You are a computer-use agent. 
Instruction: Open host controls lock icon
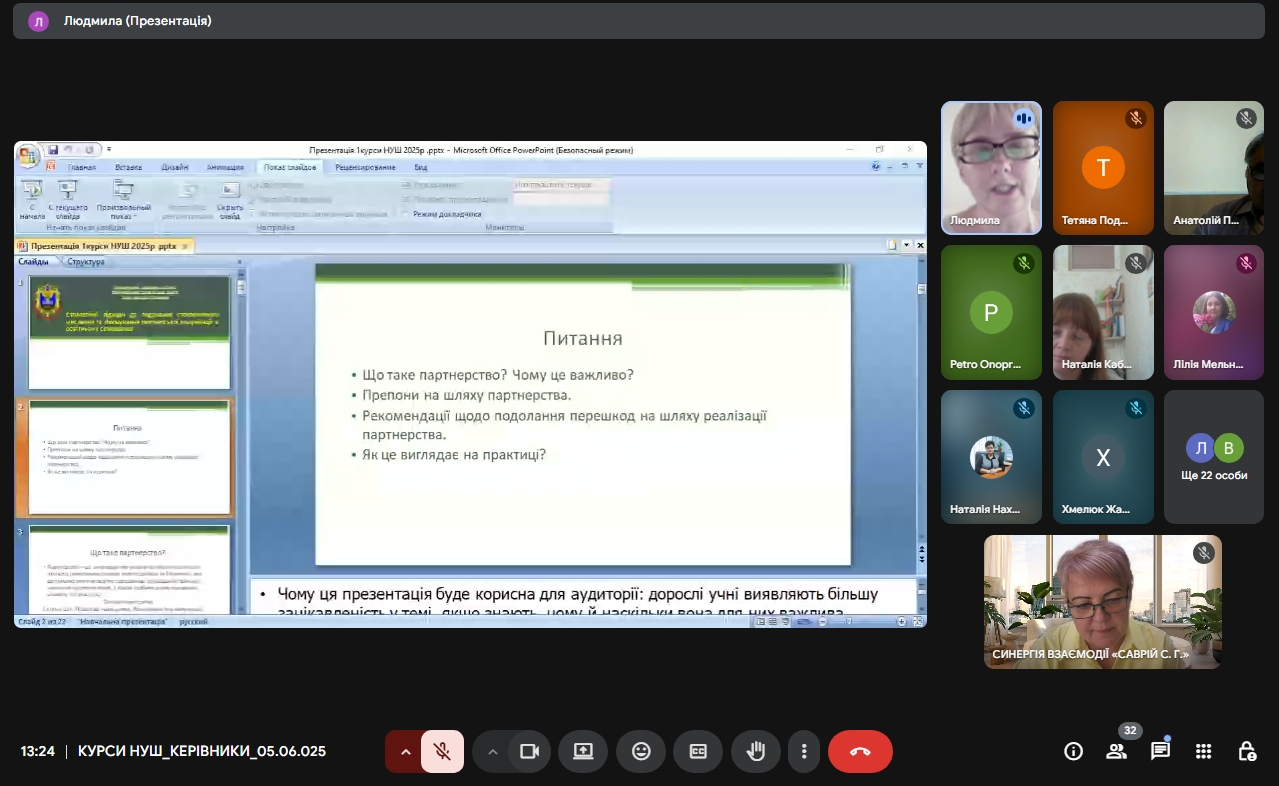point(1246,751)
